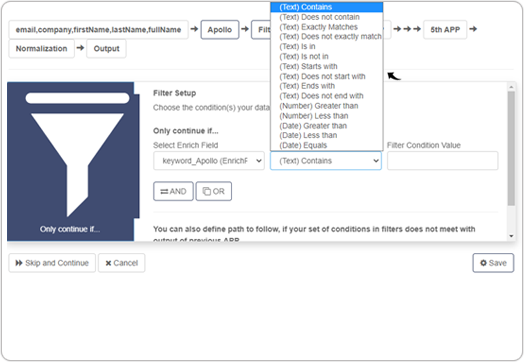Select "(Text) Ends with" condition
This screenshot has width=524, height=362.
(326, 86)
